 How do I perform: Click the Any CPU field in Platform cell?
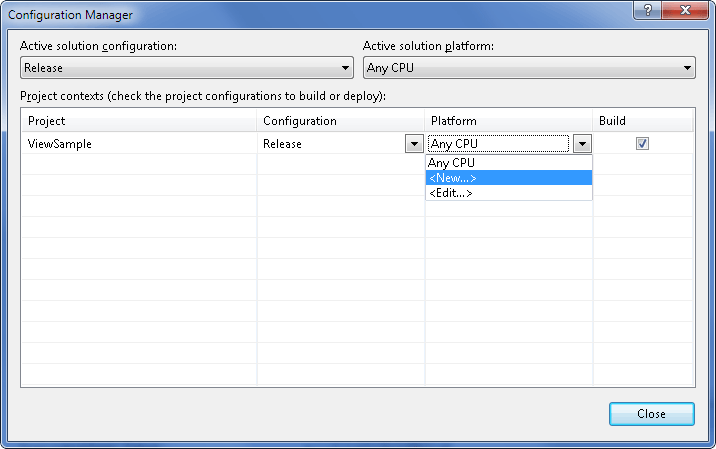(x=498, y=144)
